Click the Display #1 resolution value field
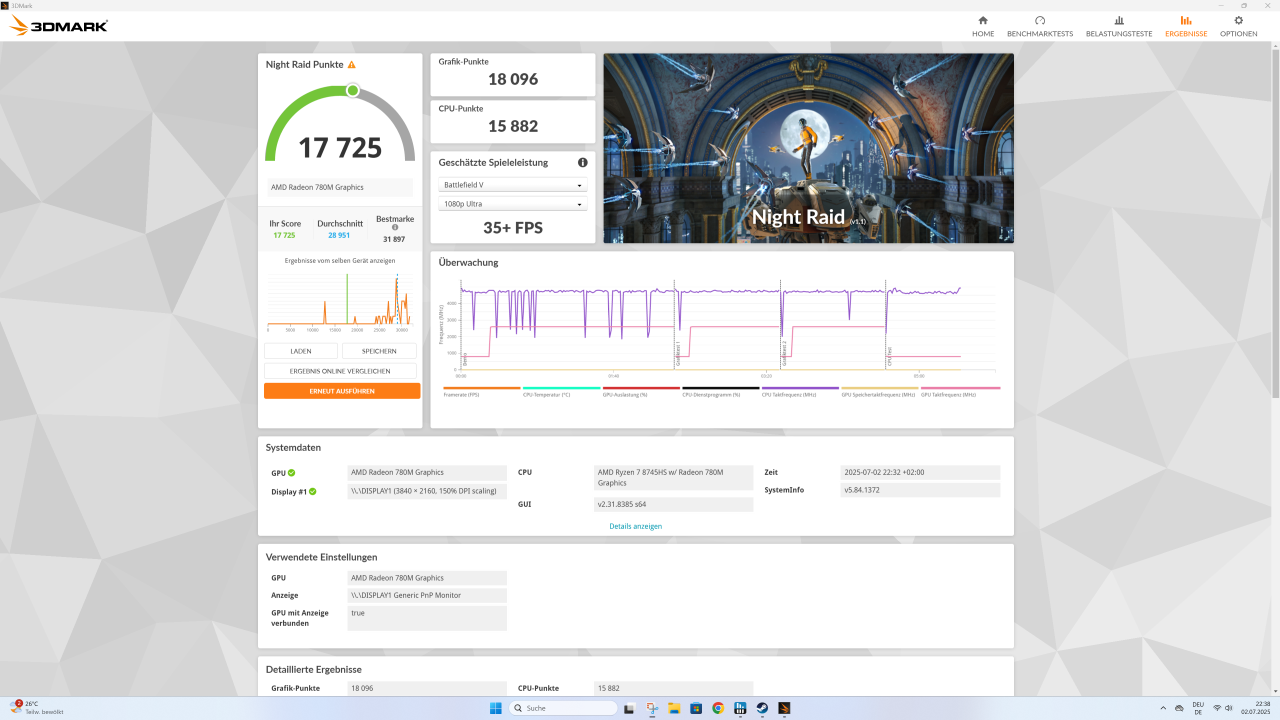1280x720 pixels. tap(427, 491)
